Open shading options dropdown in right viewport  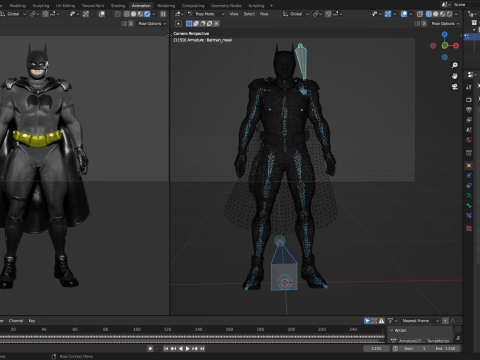456,14
